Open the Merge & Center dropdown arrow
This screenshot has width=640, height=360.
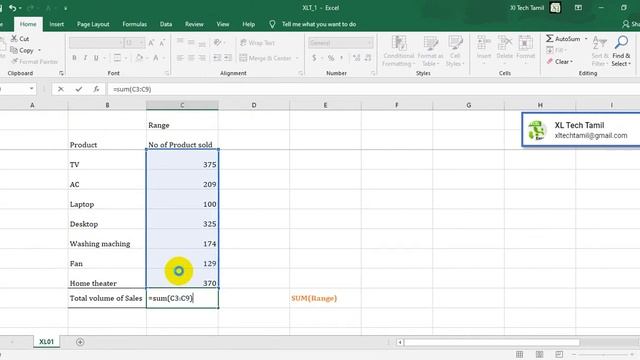pyautogui.click(x=297, y=58)
